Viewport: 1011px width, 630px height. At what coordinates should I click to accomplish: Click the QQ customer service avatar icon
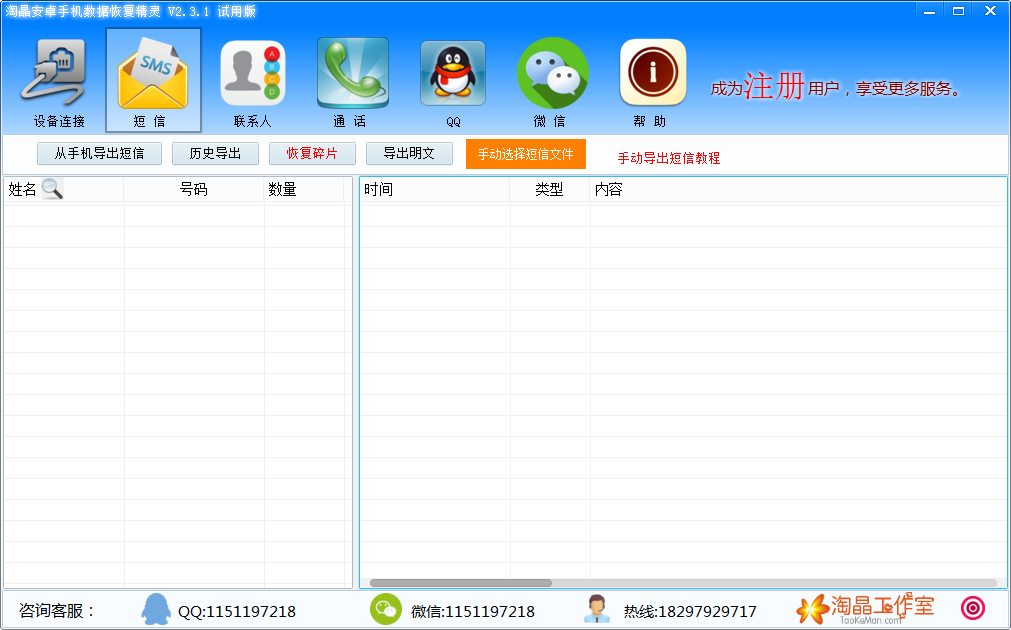(156, 609)
